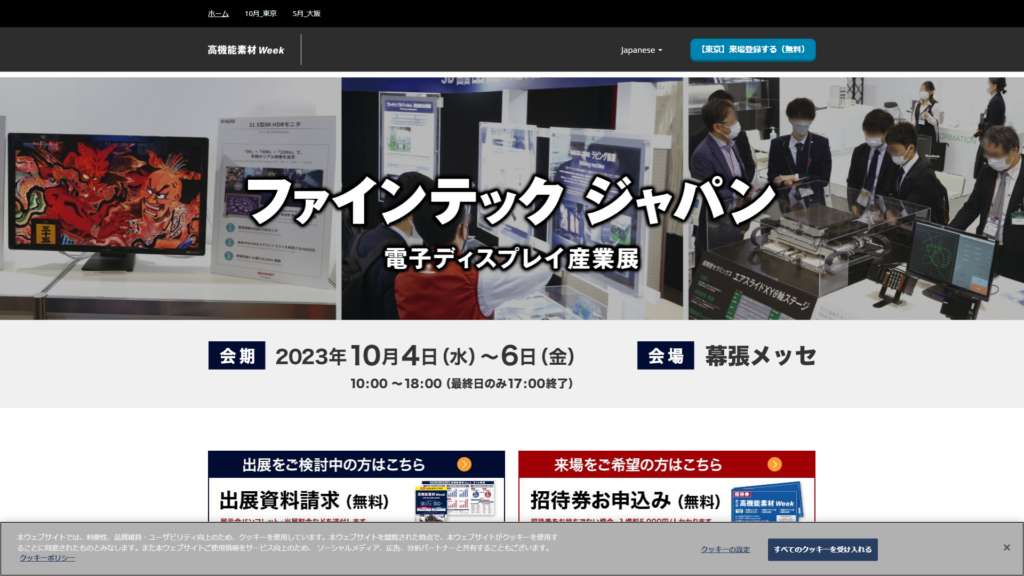Click the 電子ディスプレイ産業展 subtitle
This screenshot has height=576, width=1024.
(x=511, y=259)
